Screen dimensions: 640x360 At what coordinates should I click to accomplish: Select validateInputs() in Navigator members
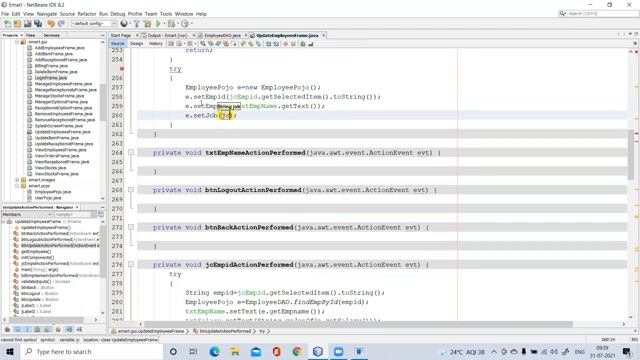tap(36, 282)
